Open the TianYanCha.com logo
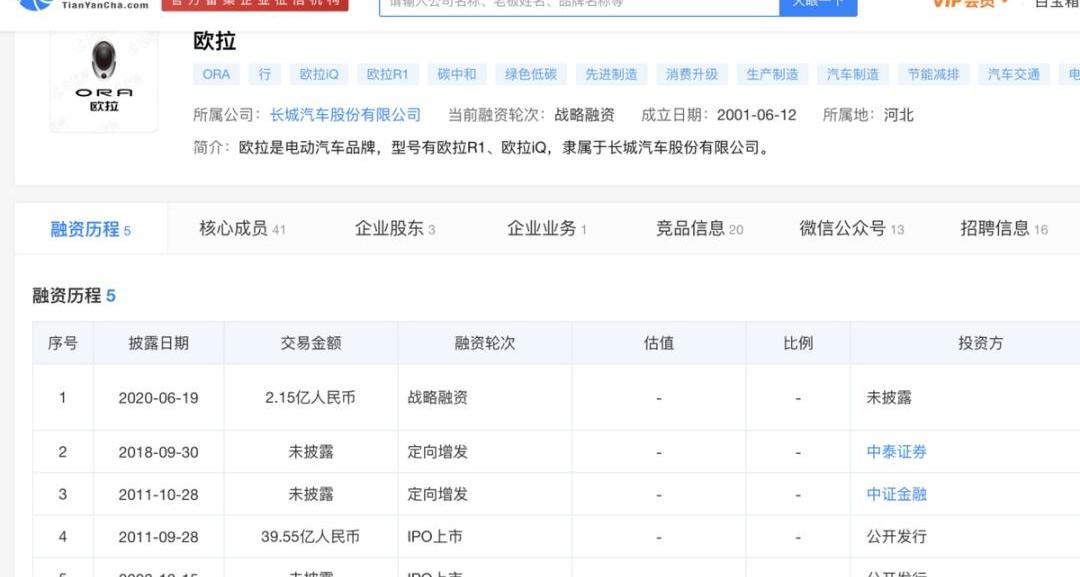1080x577 pixels. tap(83, 5)
